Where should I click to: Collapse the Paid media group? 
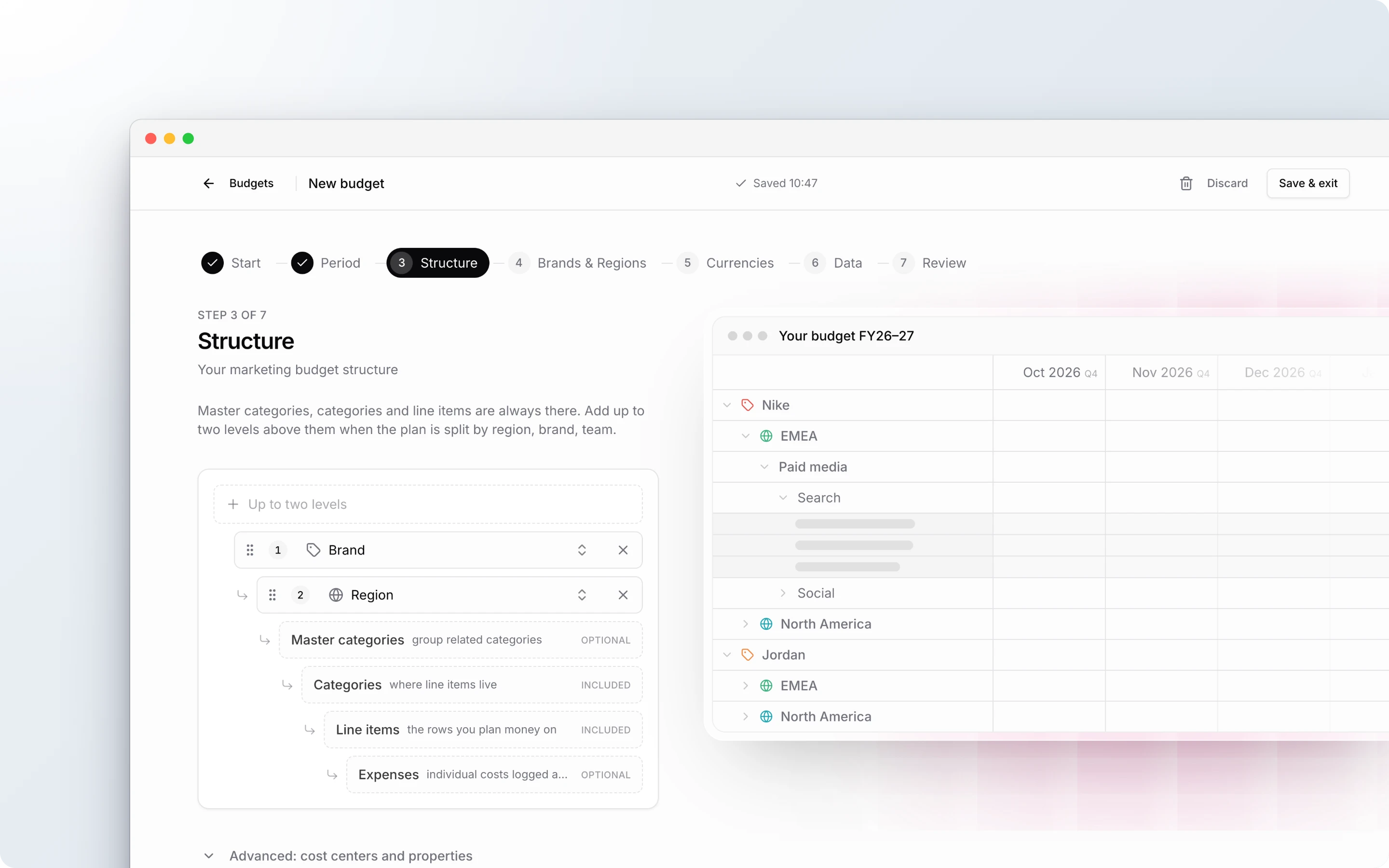(764, 467)
